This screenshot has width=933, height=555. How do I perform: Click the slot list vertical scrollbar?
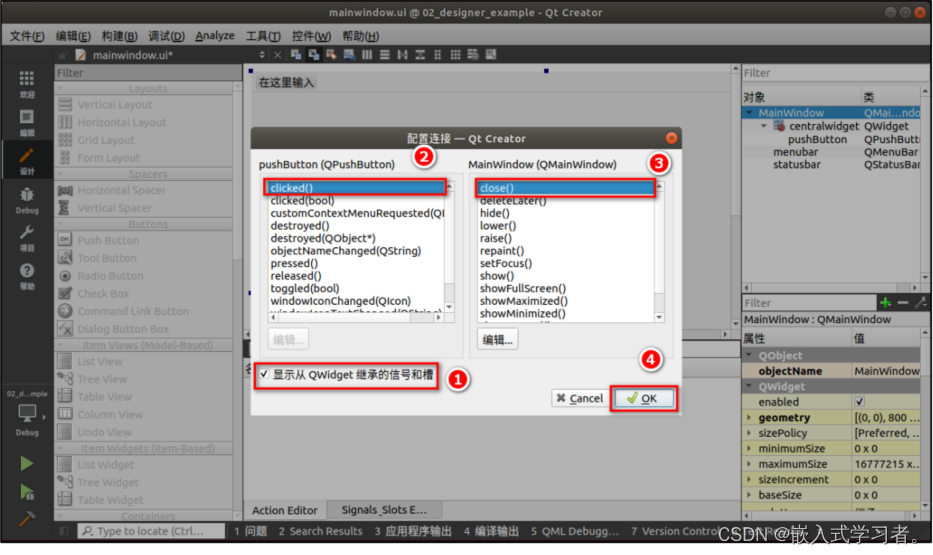point(659,252)
